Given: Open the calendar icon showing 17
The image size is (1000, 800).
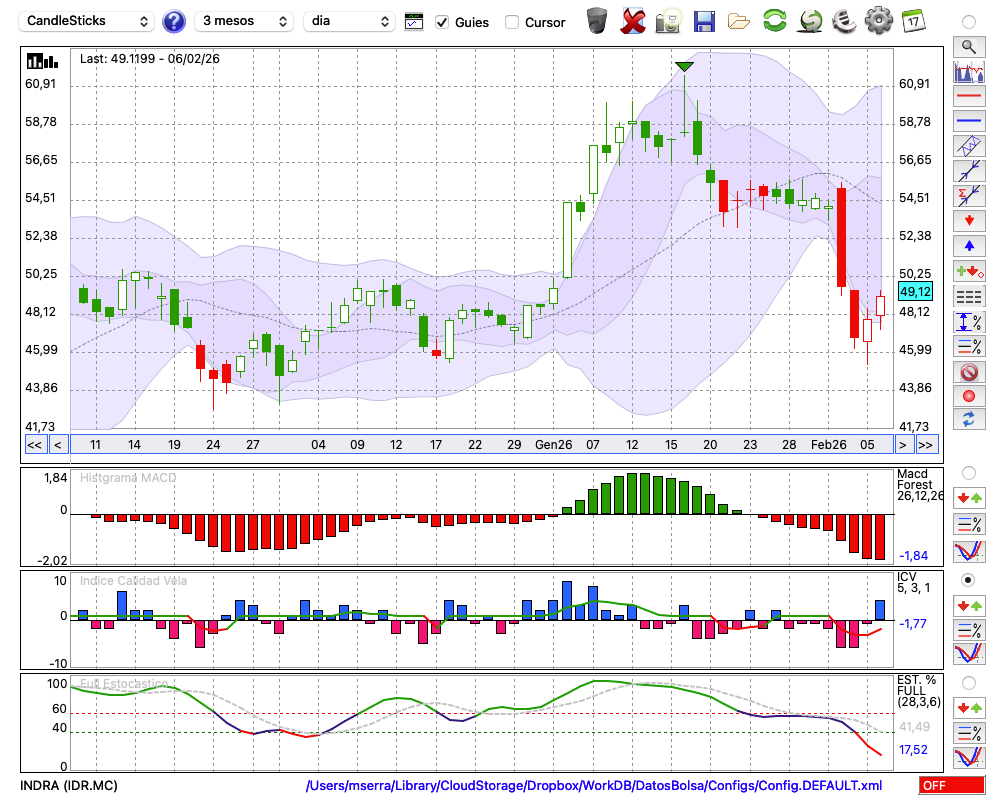Looking at the screenshot, I should 913,20.
